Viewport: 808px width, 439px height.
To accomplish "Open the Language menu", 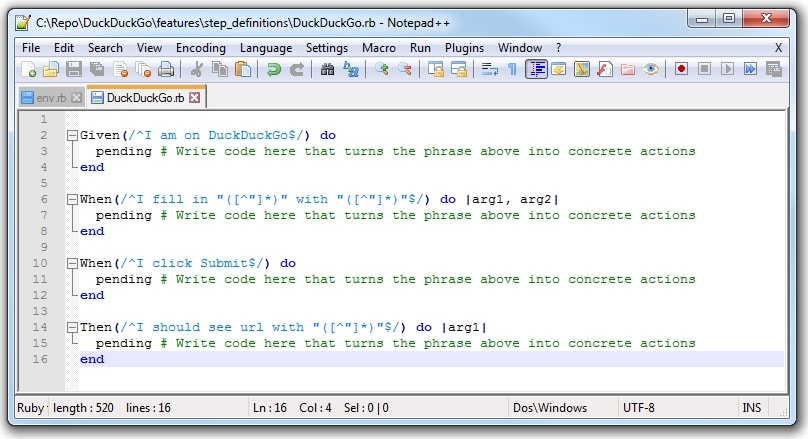I will coord(266,48).
